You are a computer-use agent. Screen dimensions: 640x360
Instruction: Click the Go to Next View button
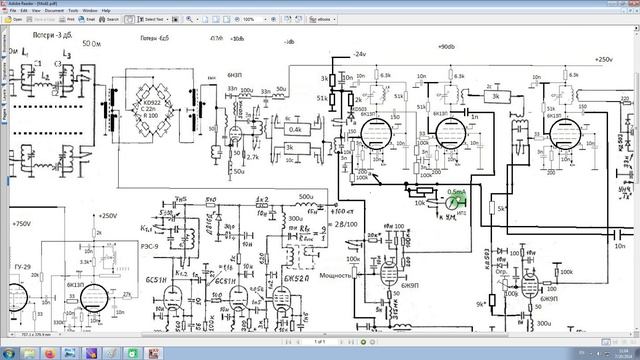tap(372, 342)
